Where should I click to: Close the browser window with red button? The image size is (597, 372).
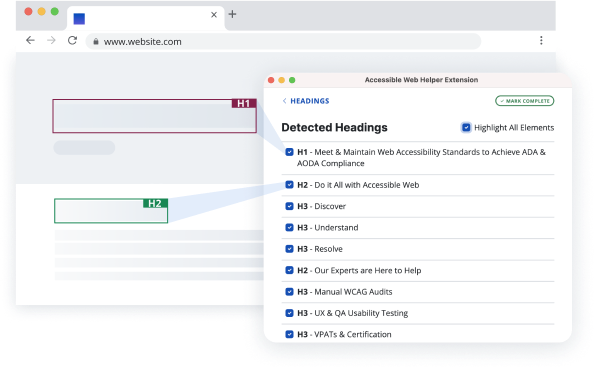tap(28, 11)
